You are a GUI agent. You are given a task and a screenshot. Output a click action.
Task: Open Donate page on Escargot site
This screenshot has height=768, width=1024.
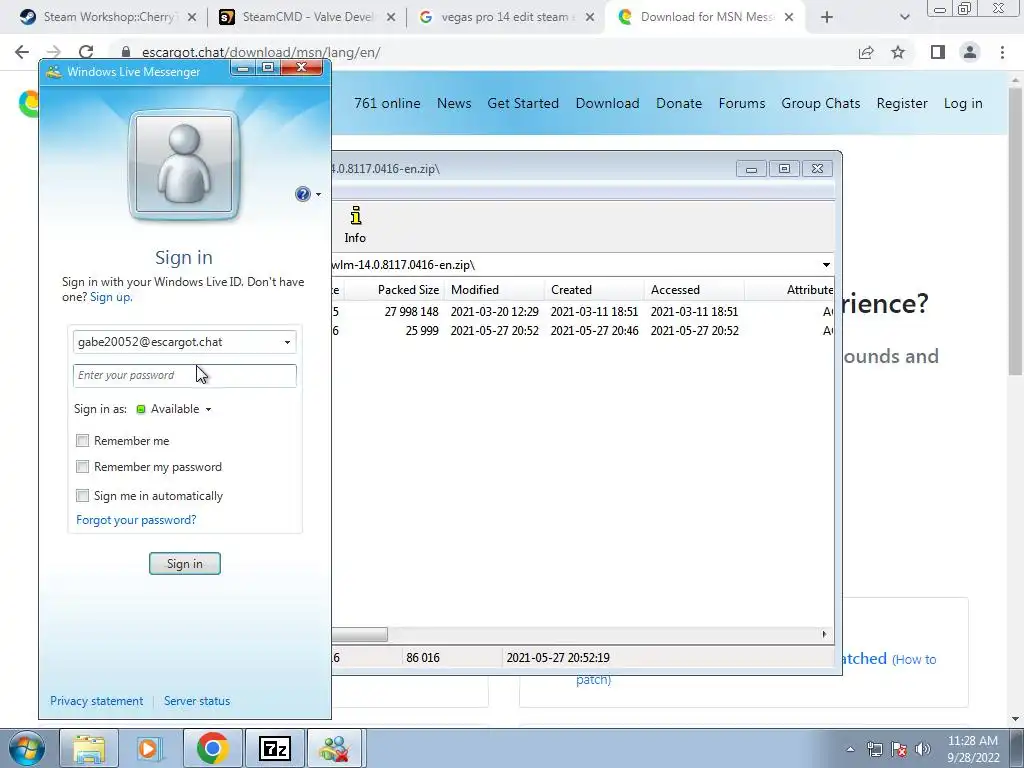click(679, 103)
